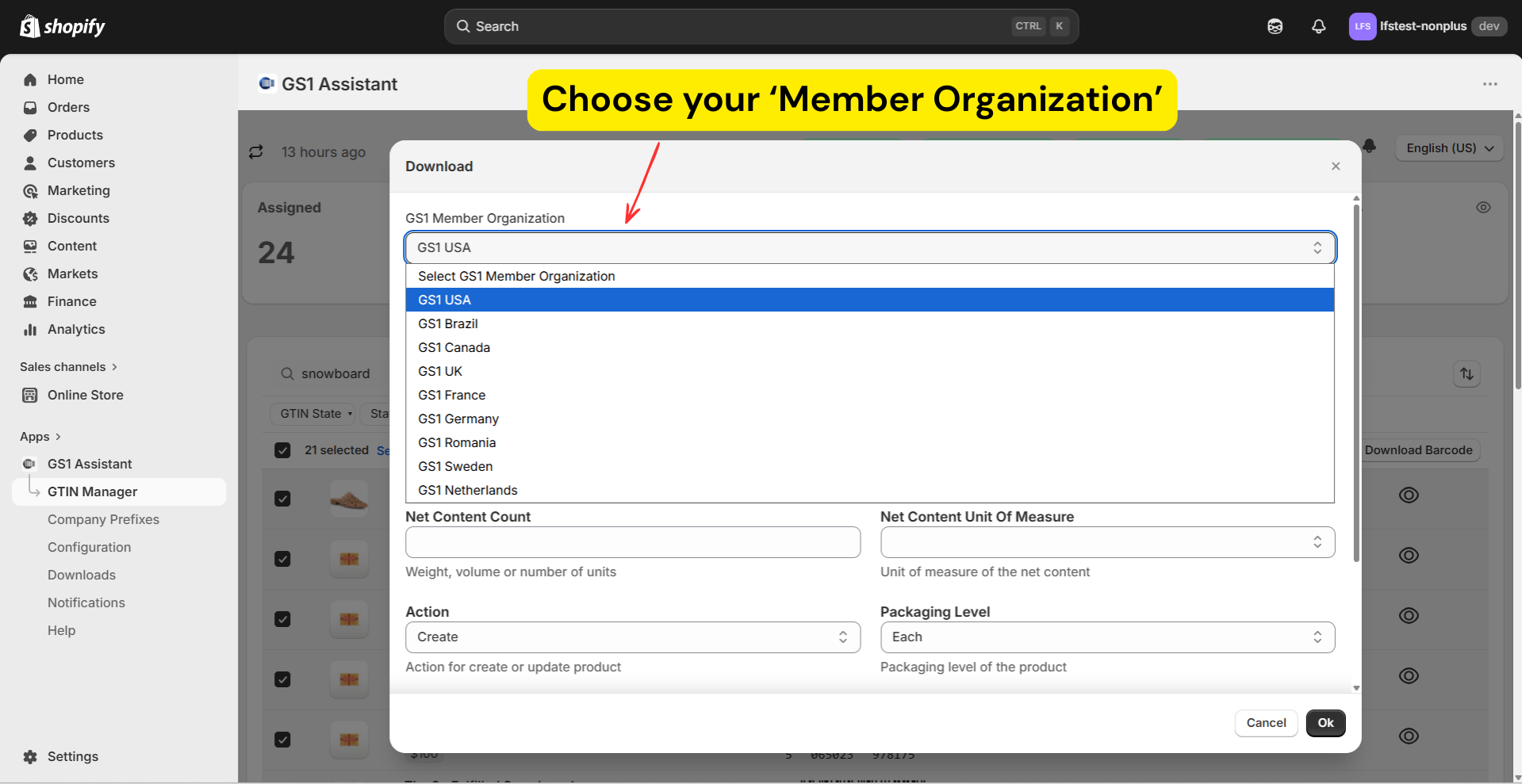Open Action dropdown showing Create
The image size is (1522, 784).
[633, 637]
